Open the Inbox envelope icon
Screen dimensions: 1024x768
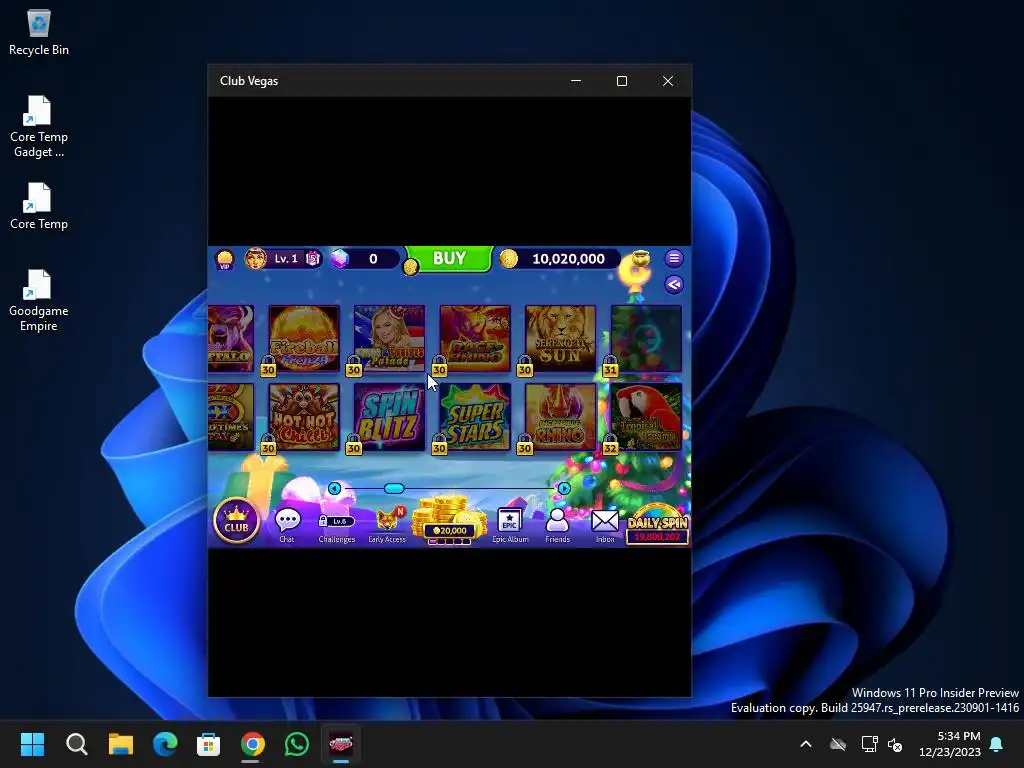click(605, 525)
